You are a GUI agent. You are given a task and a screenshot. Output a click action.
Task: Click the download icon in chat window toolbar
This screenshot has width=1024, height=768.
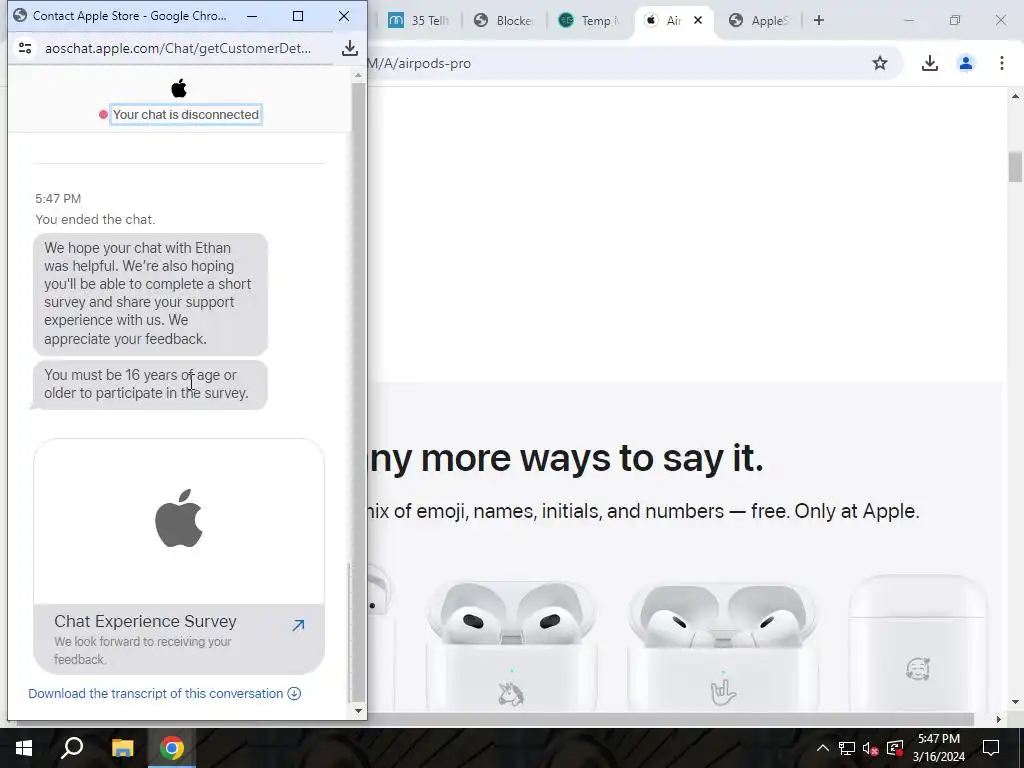350,48
